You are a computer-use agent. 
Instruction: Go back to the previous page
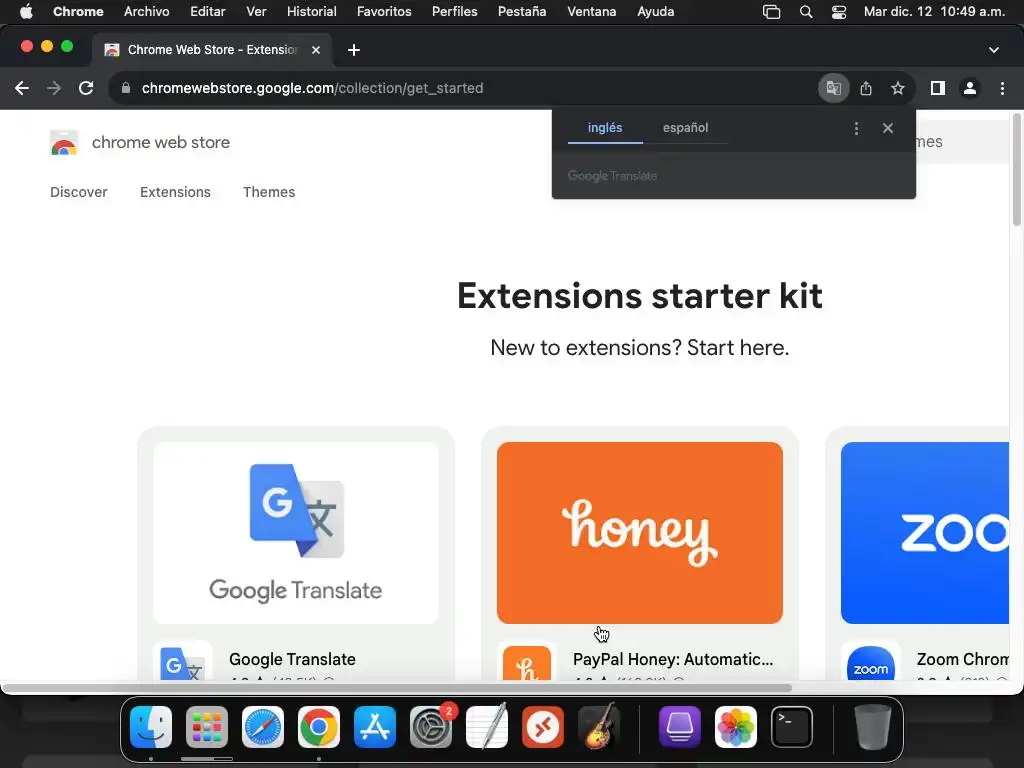22,88
